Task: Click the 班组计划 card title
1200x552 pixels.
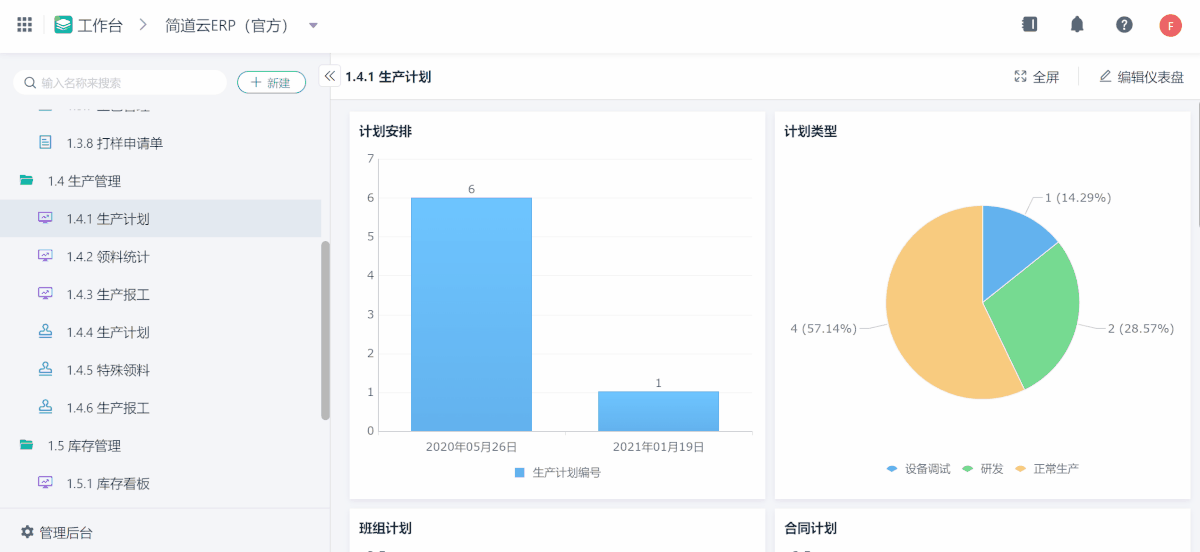Action: (x=385, y=528)
